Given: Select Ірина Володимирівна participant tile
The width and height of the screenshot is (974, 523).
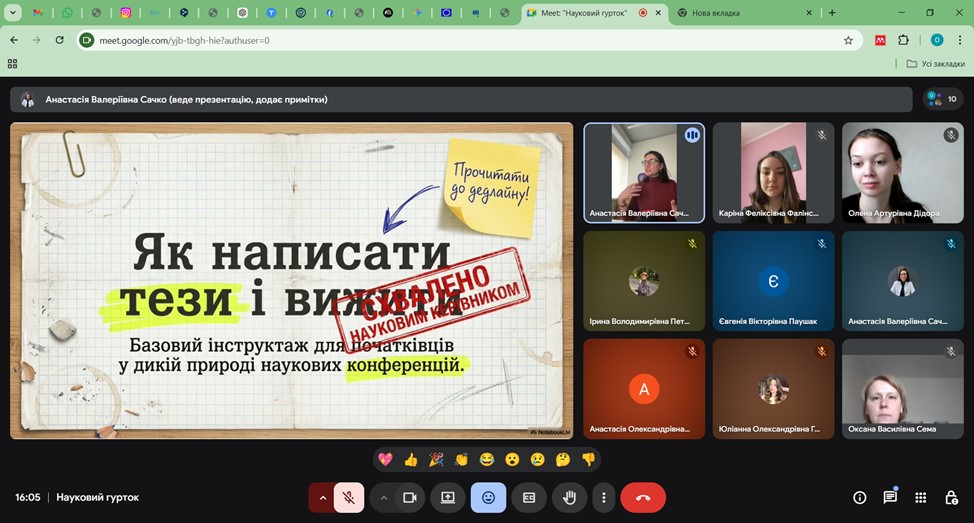Looking at the screenshot, I should pos(644,281).
